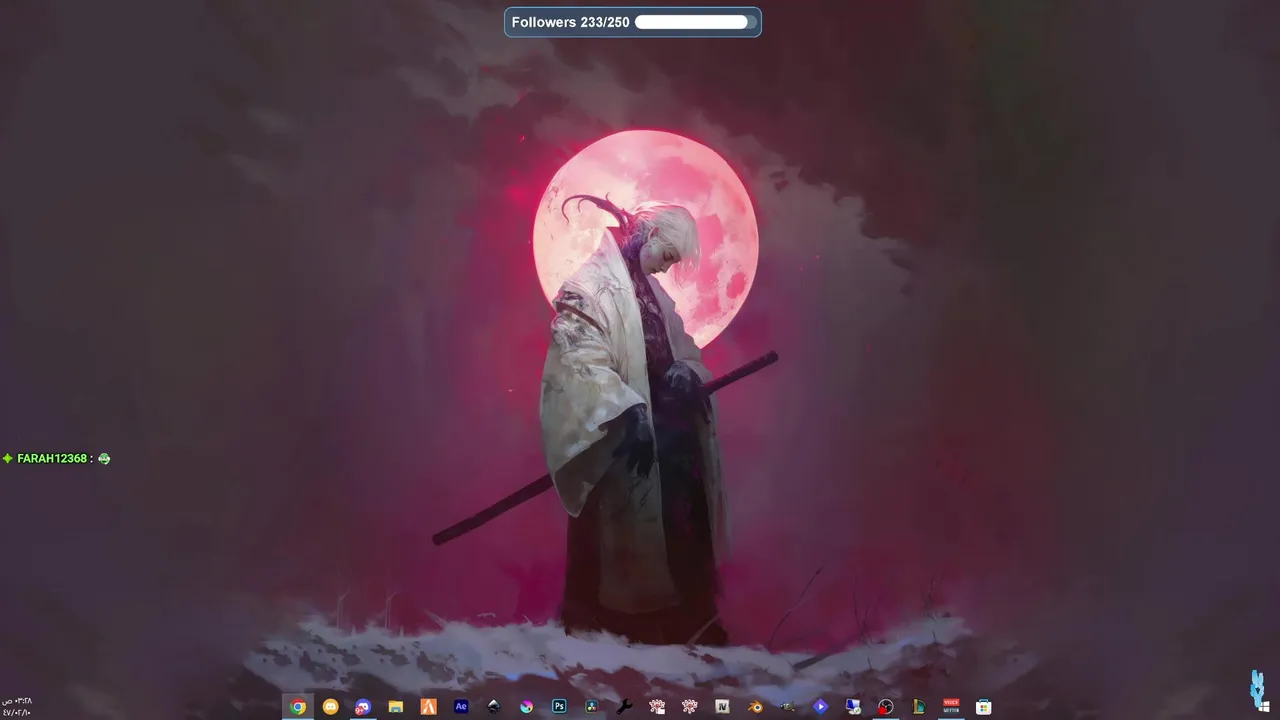Launch Adobe After Effects
Image resolution: width=1280 pixels, height=720 pixels.
(x=461, y=707)
